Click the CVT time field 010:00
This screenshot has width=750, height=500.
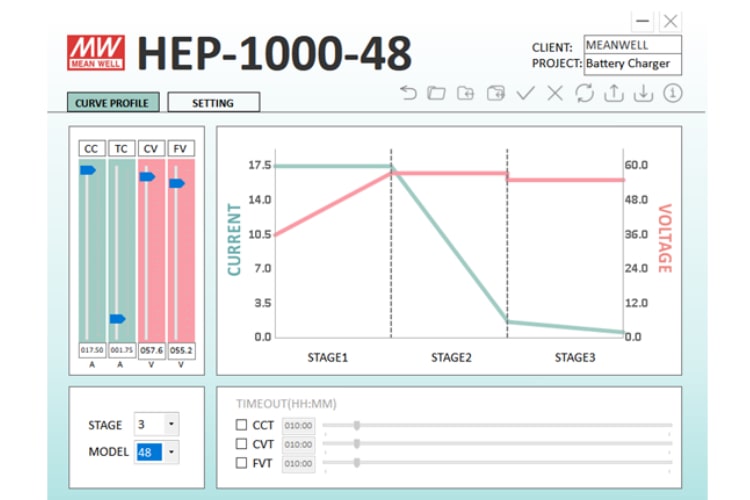pos(298,444)
